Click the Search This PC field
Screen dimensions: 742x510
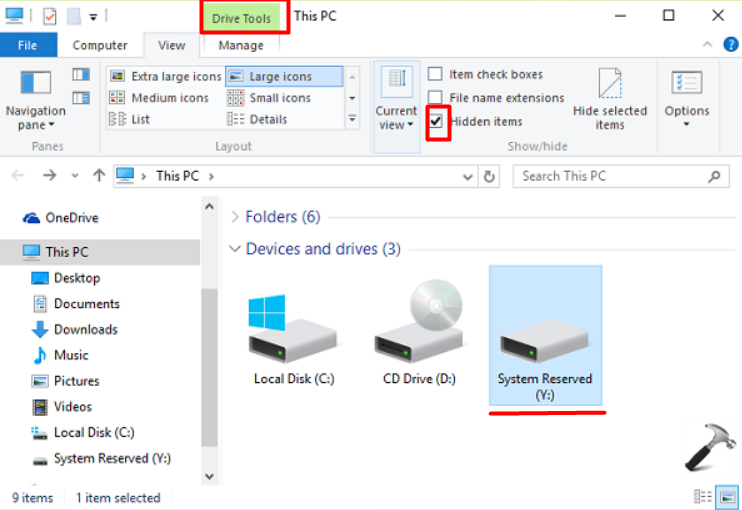[x=621, y=176]
